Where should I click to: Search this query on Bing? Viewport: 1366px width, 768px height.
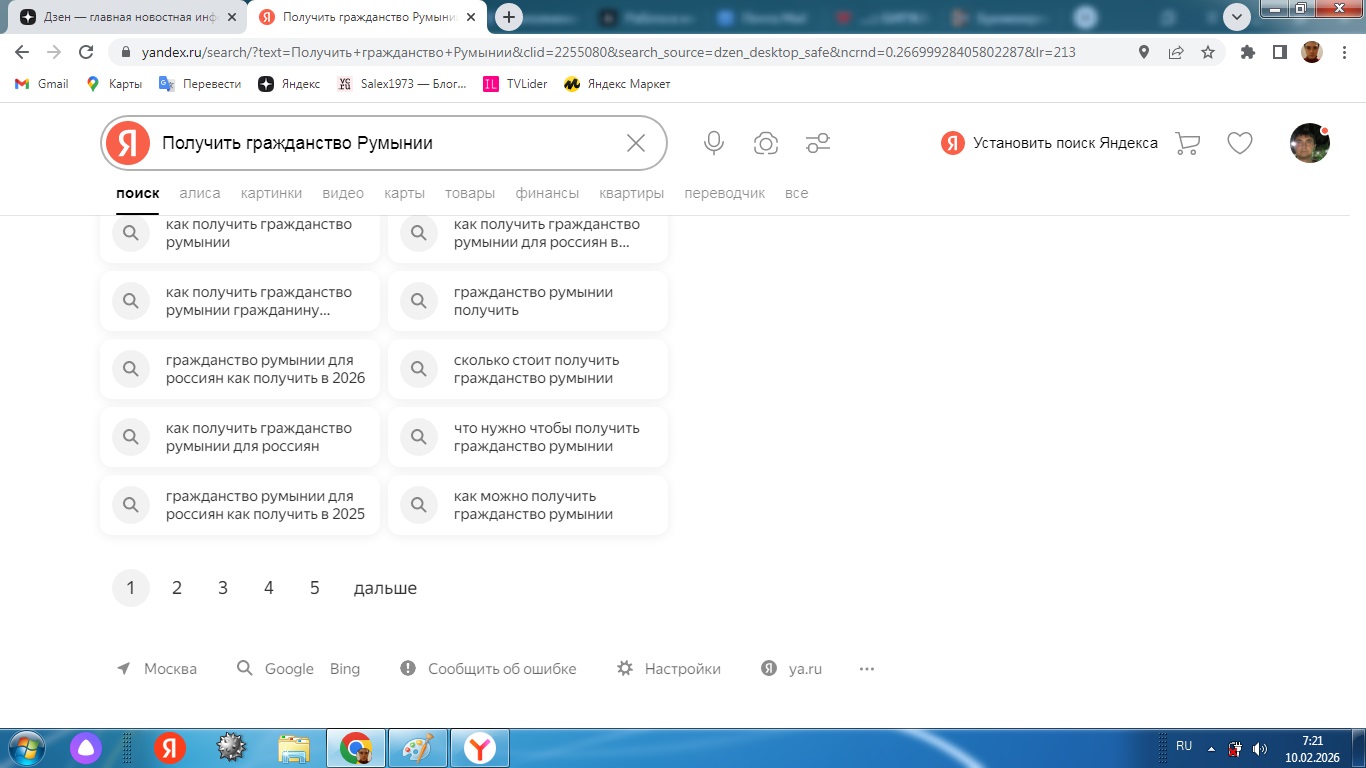click(345, 669)
